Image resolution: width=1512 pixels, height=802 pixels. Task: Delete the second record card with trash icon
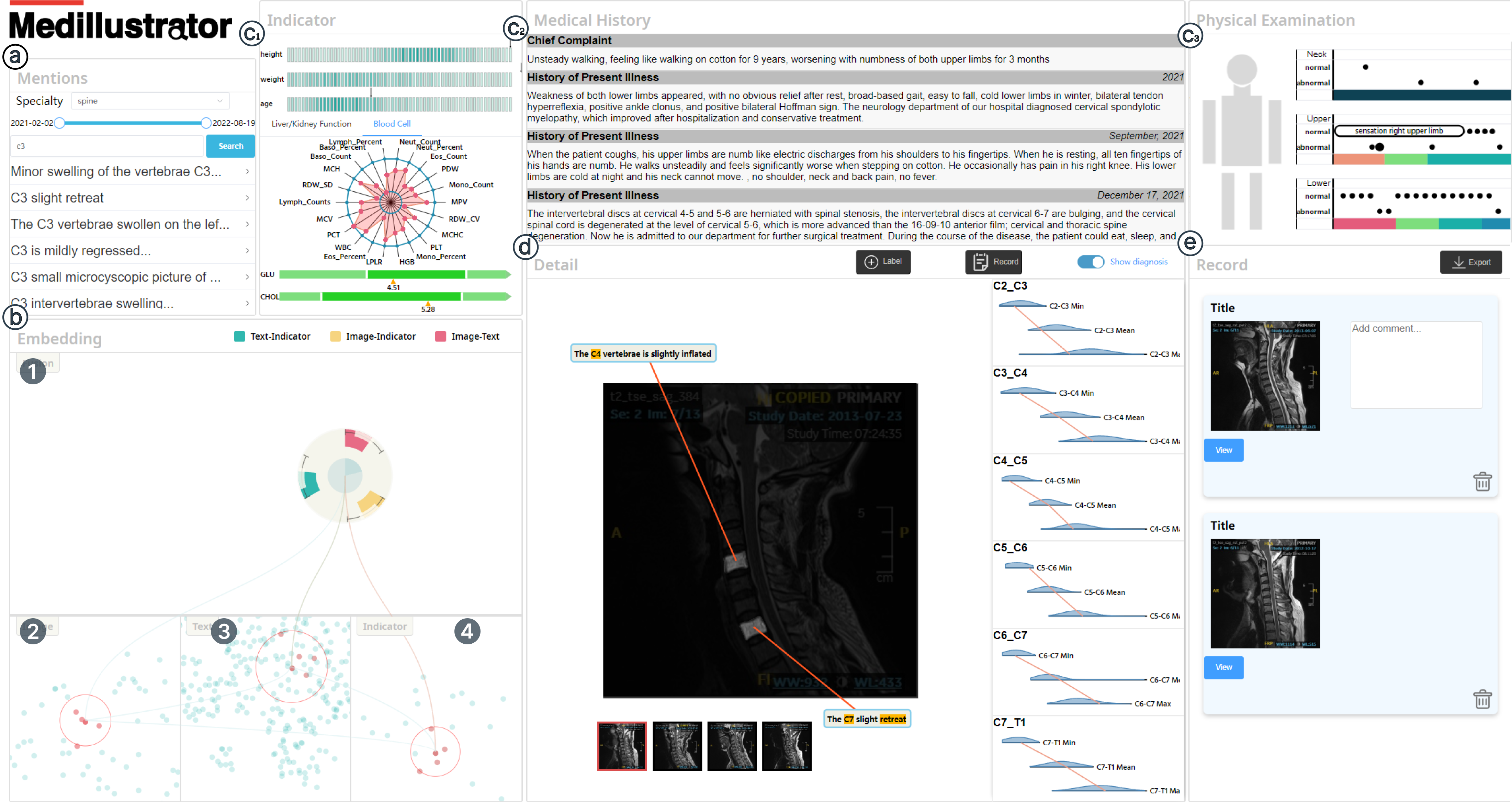click(1482, 699)
